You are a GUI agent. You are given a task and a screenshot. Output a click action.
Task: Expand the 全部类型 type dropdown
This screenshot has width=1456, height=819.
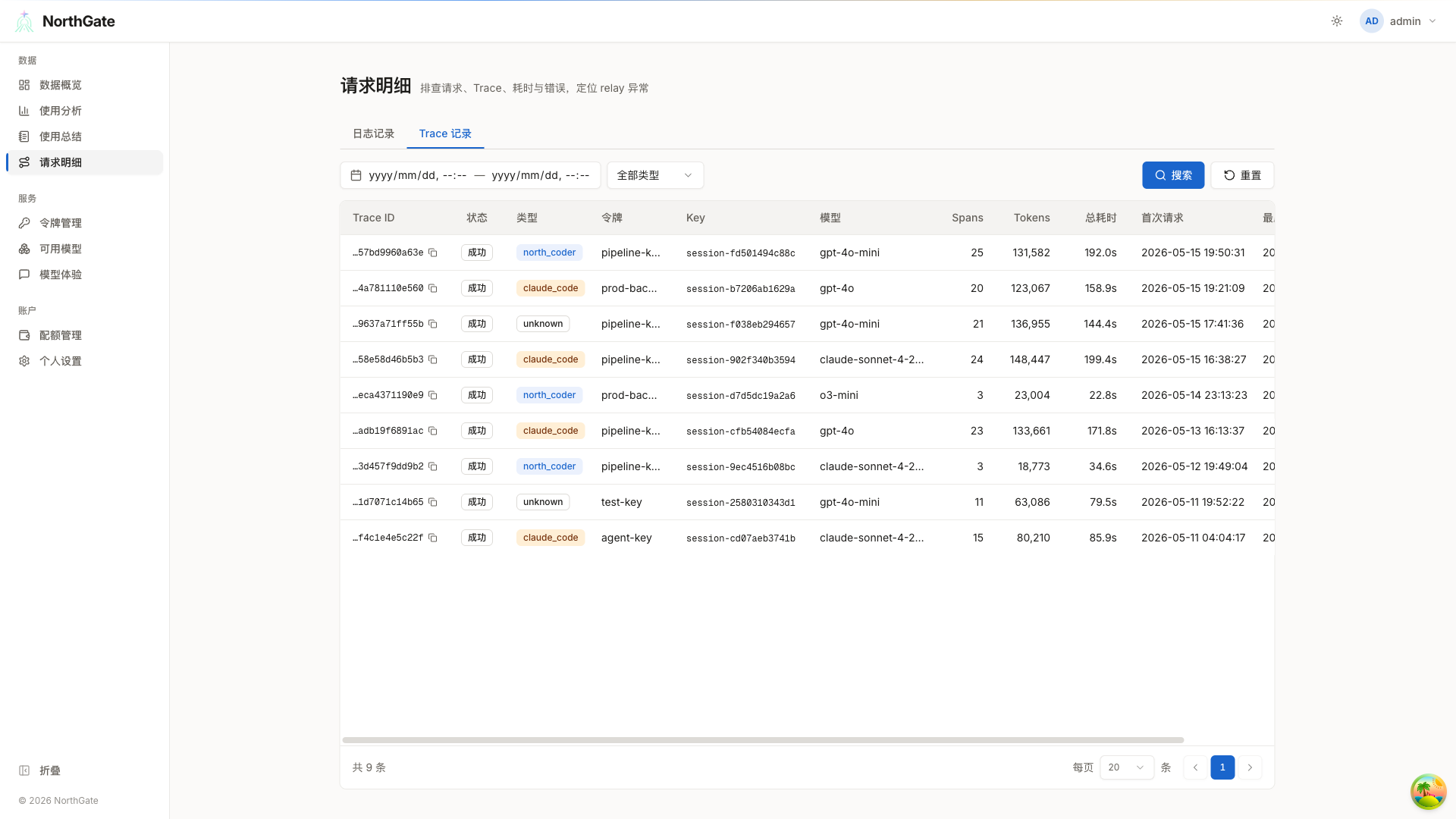pyautogui.click(x=655, y=175)
